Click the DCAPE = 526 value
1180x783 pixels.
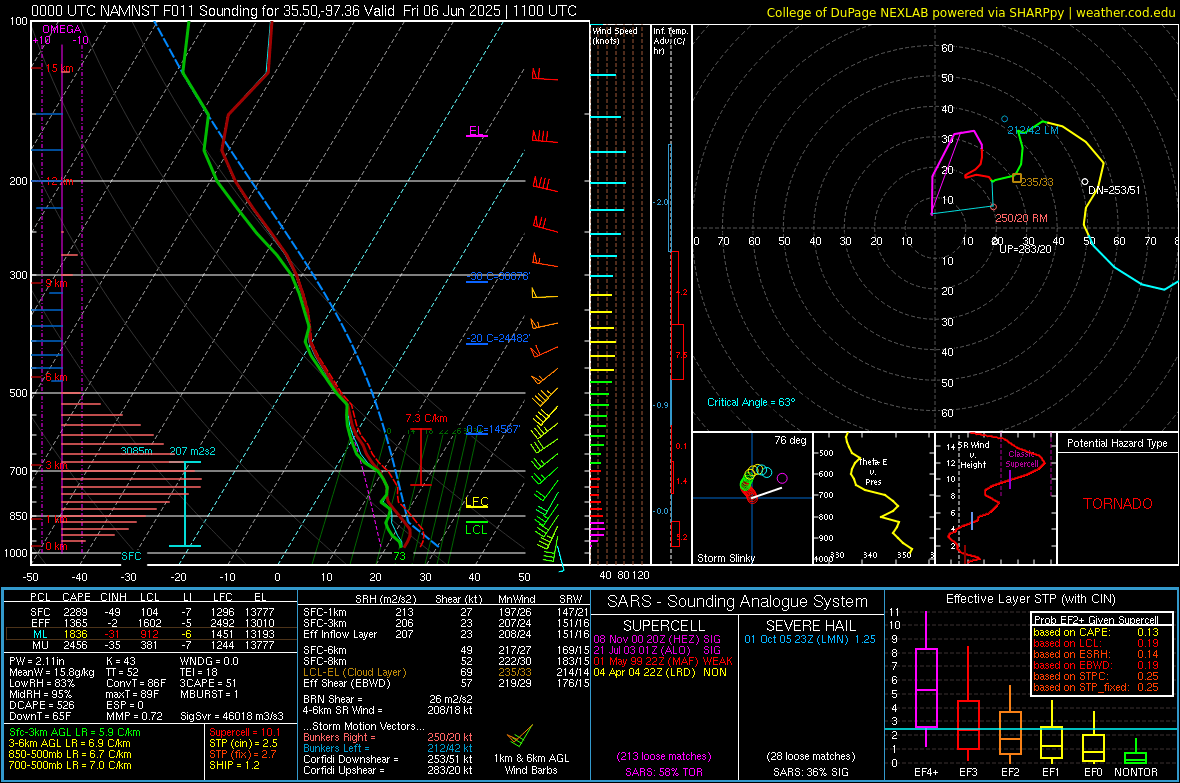click(41, 705)
